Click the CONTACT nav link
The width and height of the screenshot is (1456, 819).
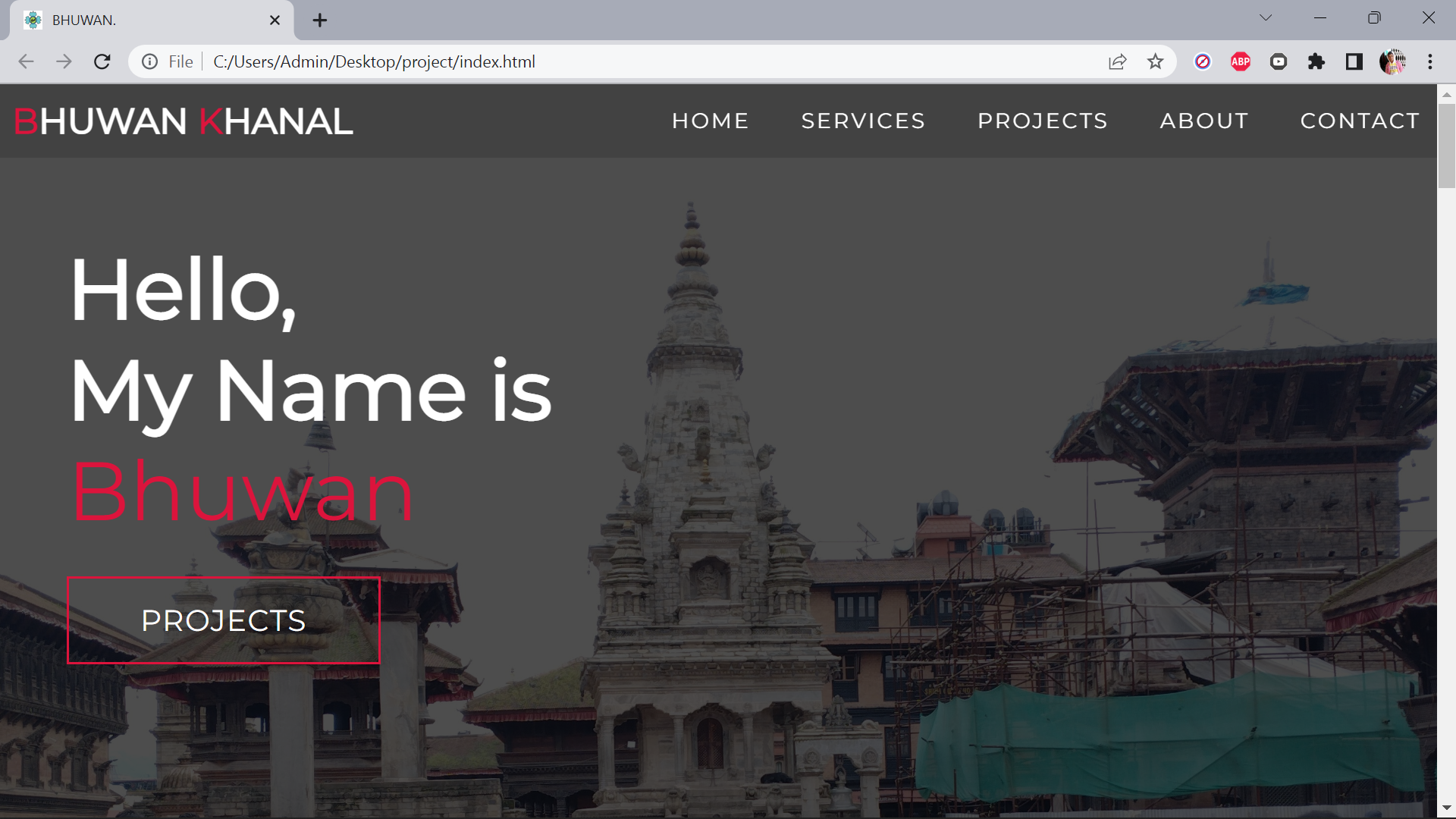[1360, 121]
